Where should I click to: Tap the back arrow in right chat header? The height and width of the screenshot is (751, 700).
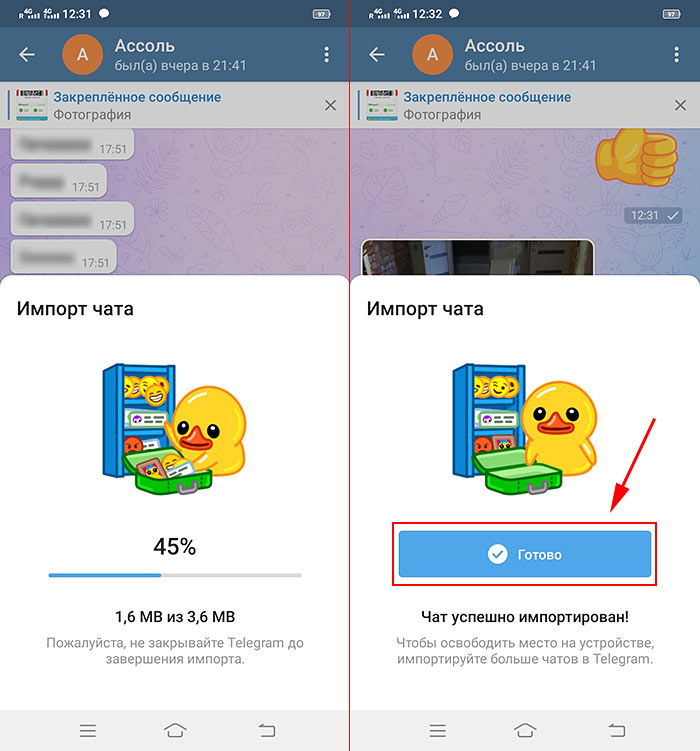point(377,55)
